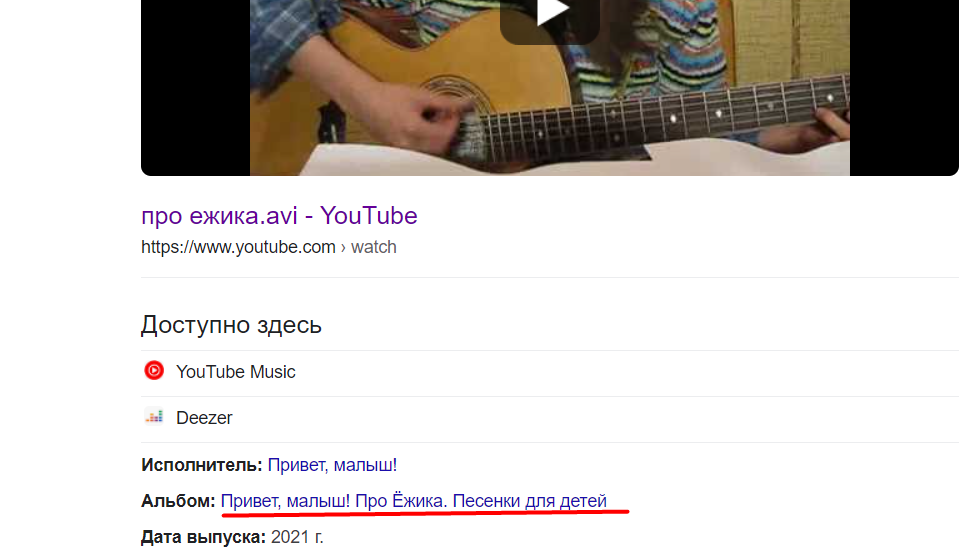Open the artist link 'Привет, малыш!'

pos(332,465)
